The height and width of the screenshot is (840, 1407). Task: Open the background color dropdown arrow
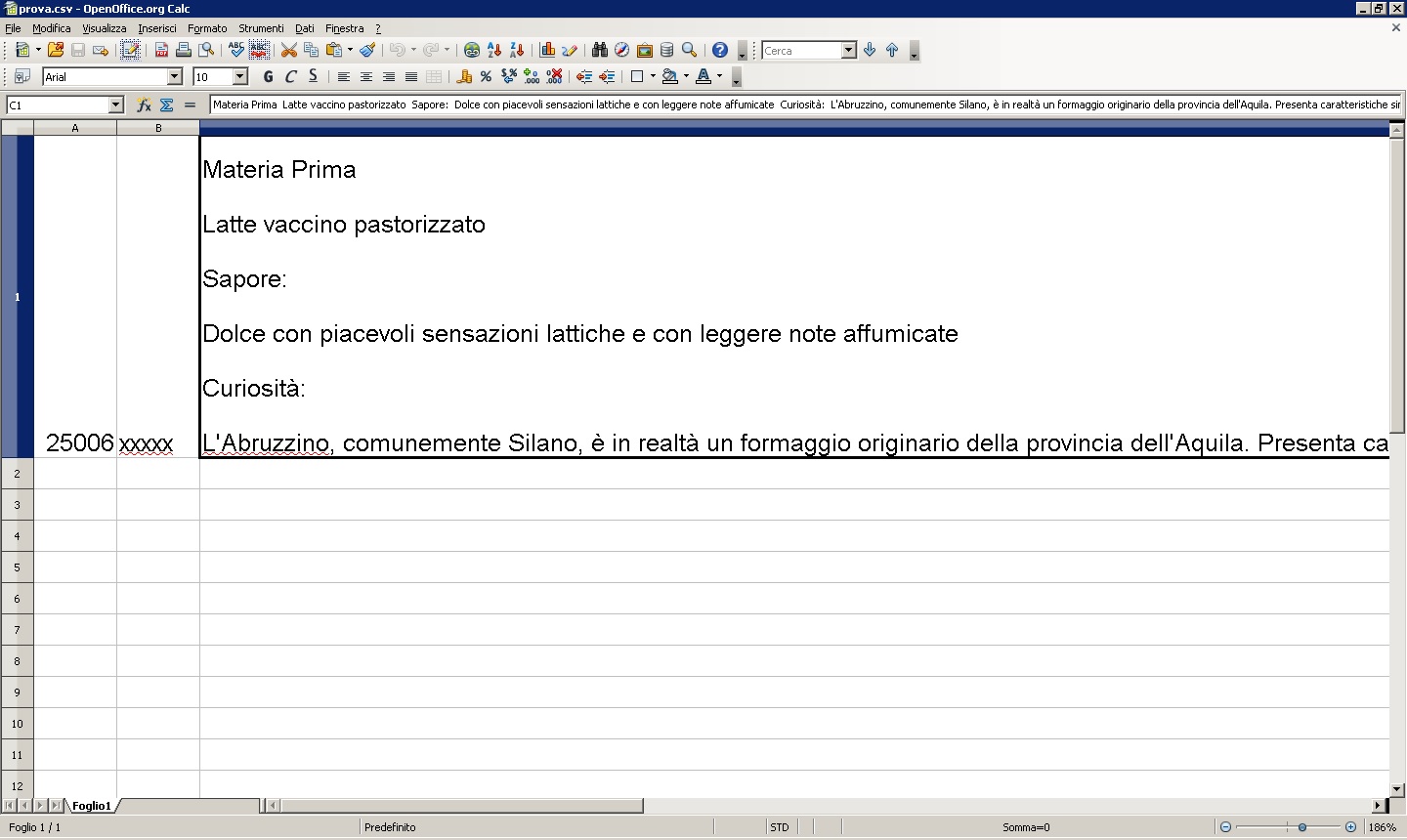686,76
